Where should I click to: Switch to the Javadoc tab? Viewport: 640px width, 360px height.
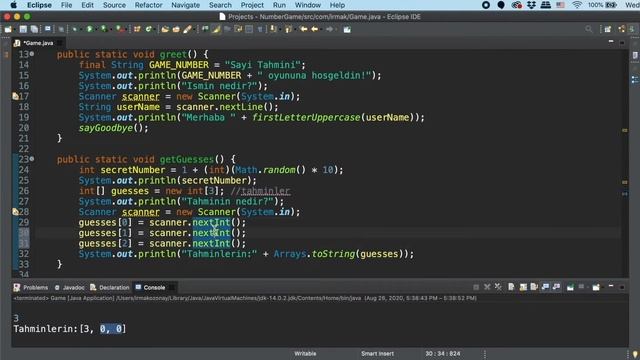pos(69,287)
